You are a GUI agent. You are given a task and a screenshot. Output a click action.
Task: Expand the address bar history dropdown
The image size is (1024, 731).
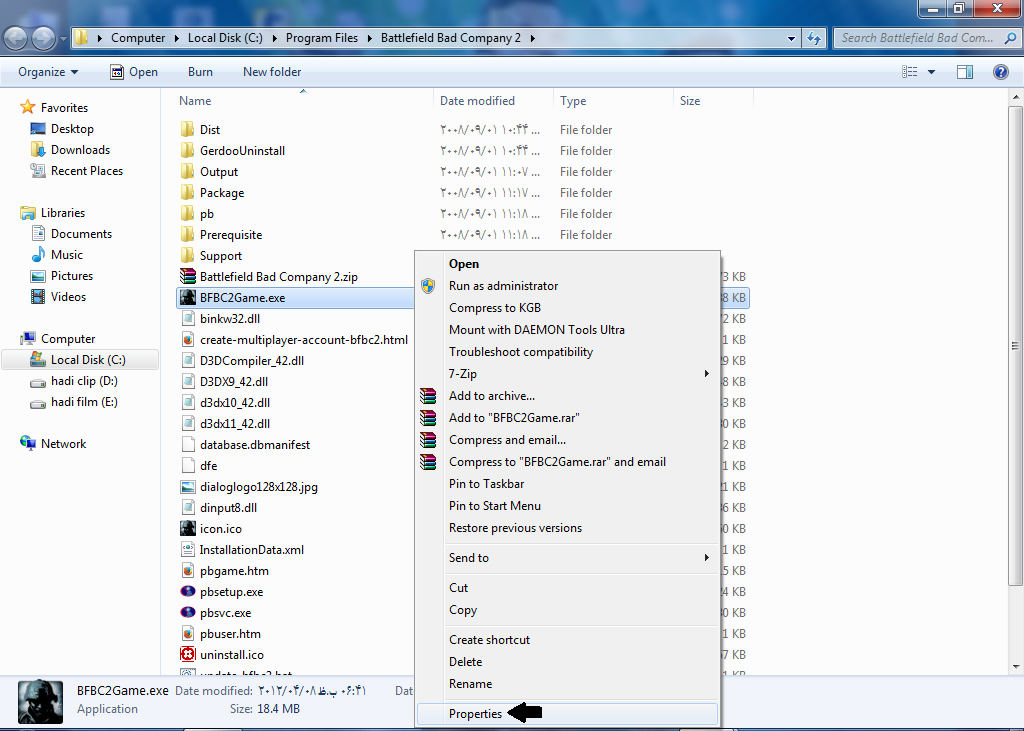792,39
